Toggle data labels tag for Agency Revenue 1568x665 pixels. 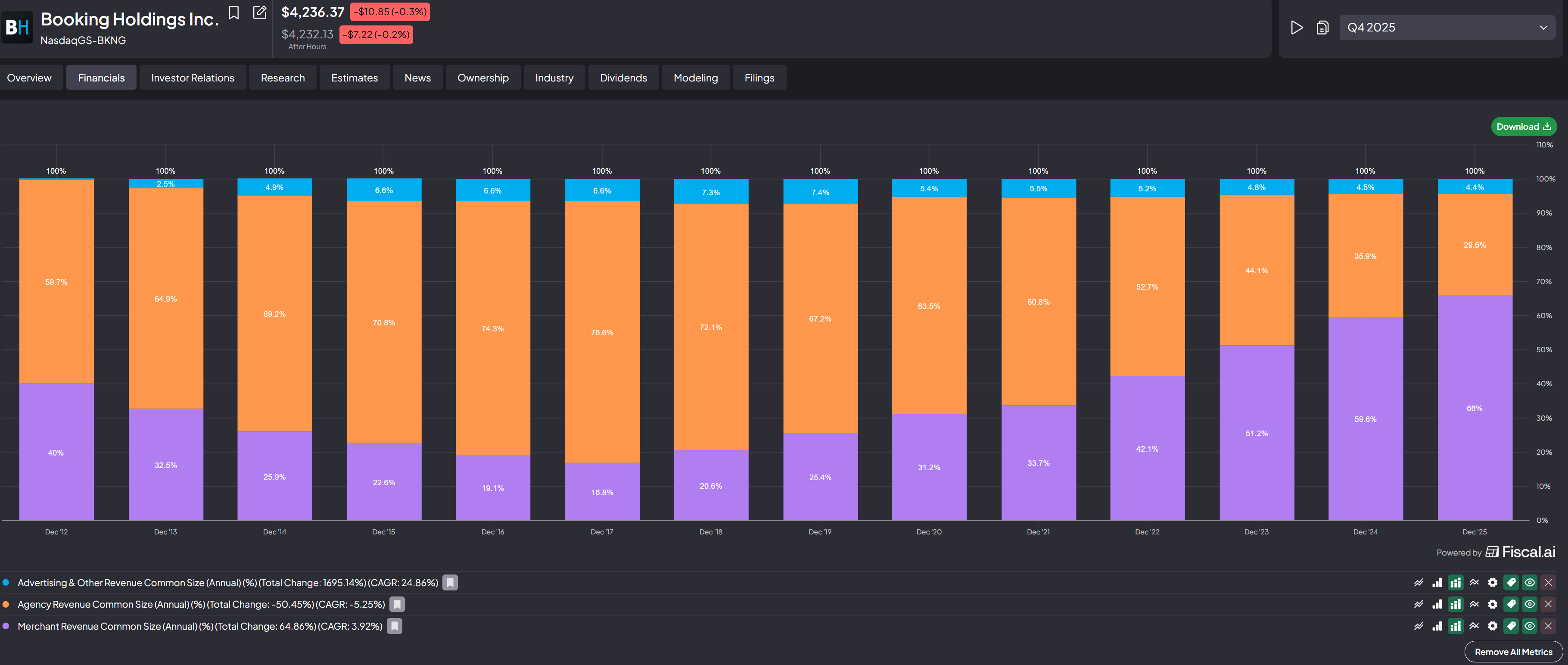1511,605
